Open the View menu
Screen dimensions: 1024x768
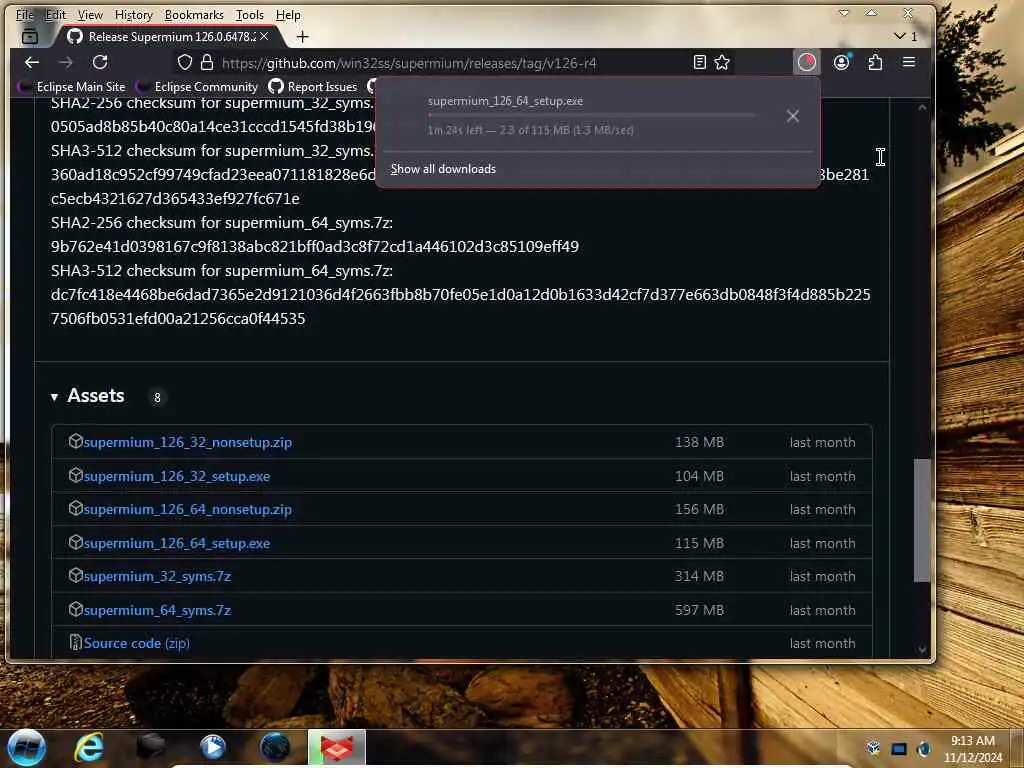90,14
